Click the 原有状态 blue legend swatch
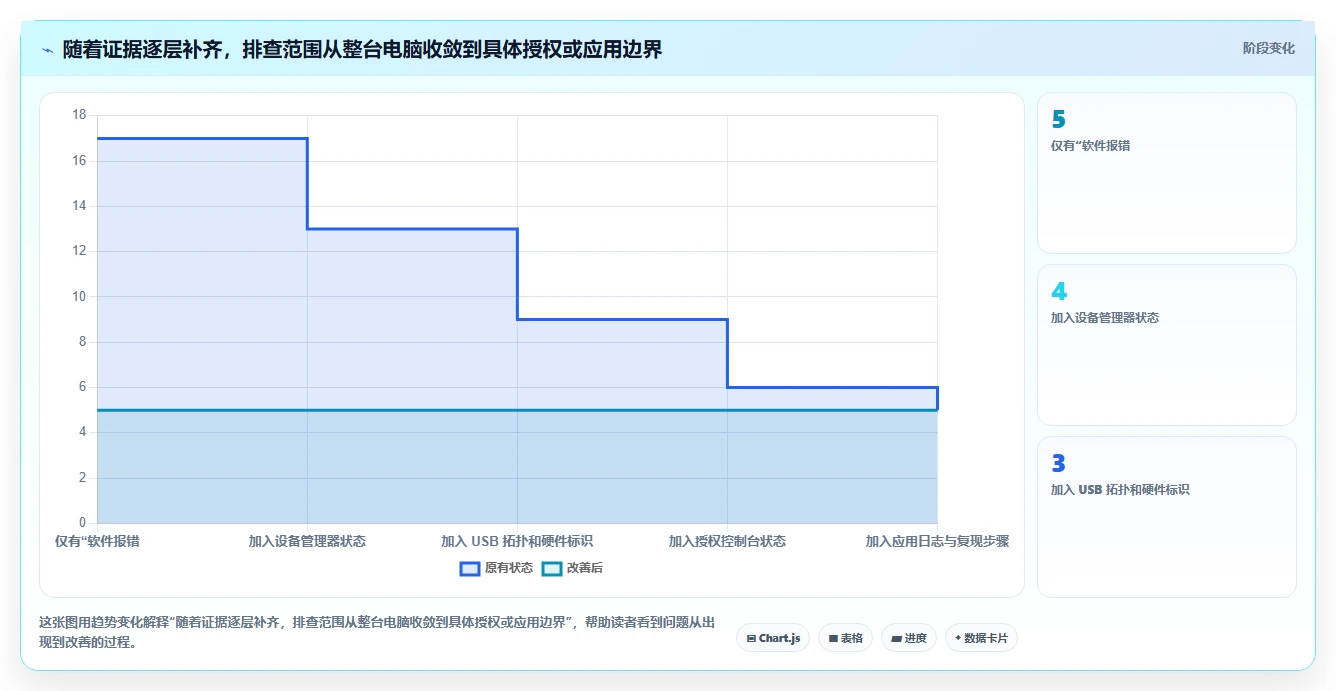Viewport: 1336px width, 691px height. point(470,568)
